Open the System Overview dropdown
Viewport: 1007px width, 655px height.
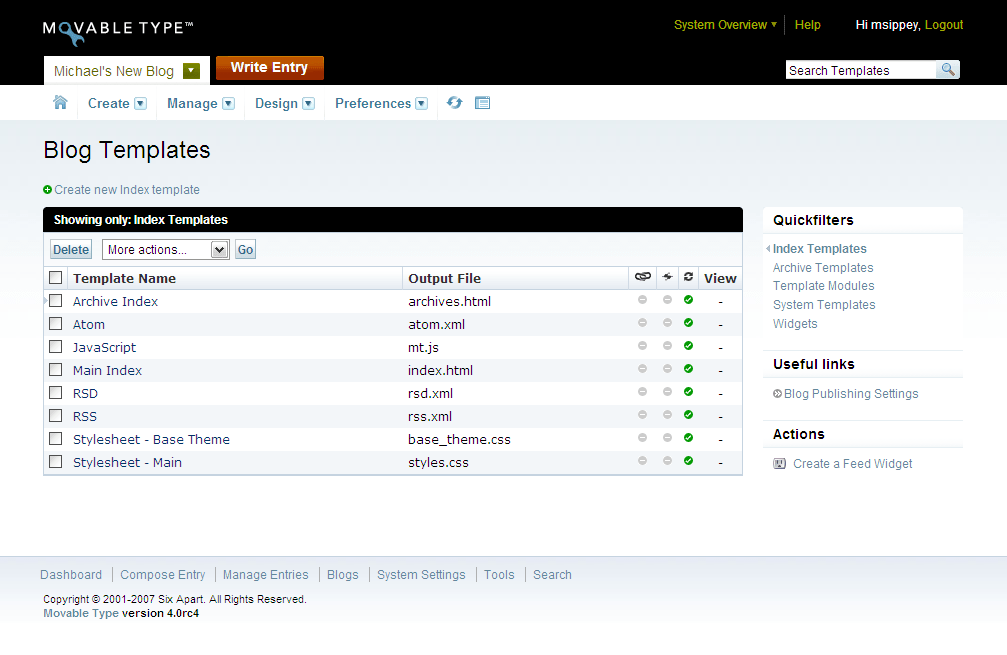tap(725, 25)
